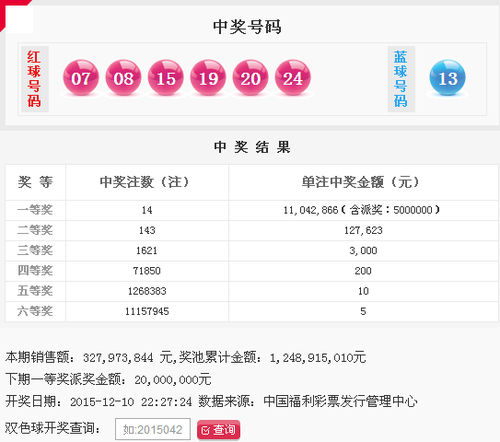Click the red ball numbered 24
The image size is (500, 442).
[x=292, y=78]
